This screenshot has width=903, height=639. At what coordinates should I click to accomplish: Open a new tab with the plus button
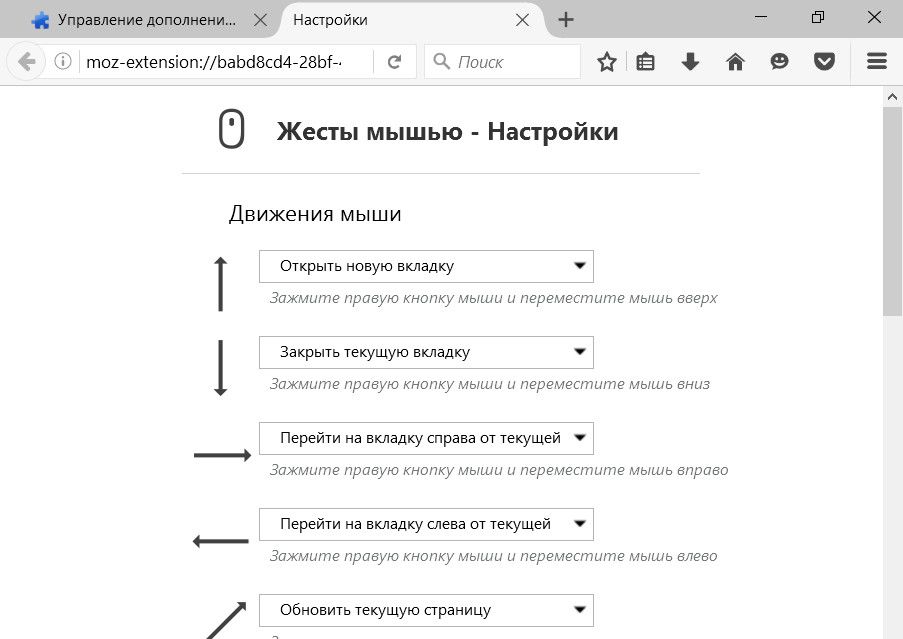coord(566,20)
